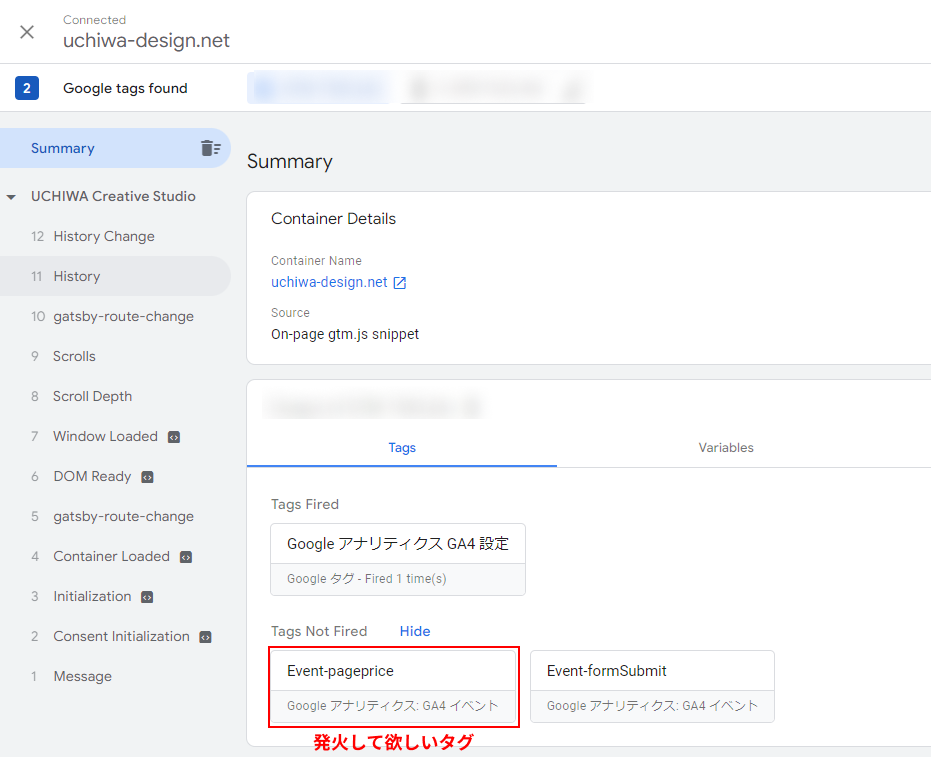The image size is (931, 757).
Task: Click the API icon beside DOM Ready
Action: click(147, 477)
